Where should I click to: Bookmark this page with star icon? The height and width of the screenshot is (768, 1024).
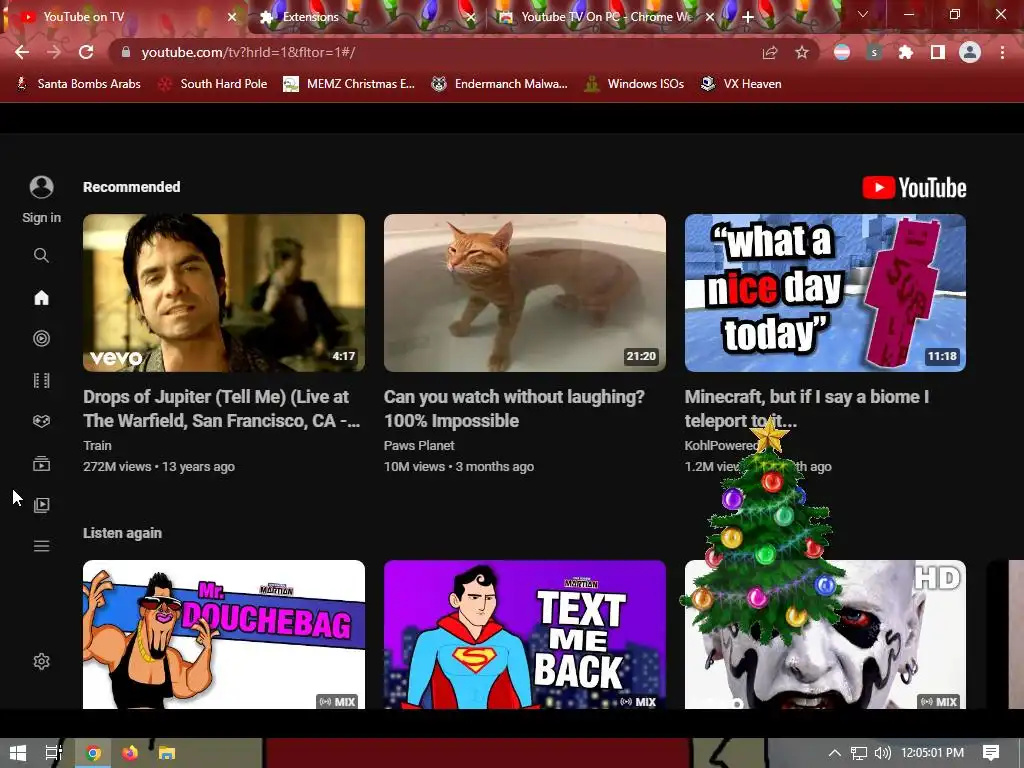802,52
